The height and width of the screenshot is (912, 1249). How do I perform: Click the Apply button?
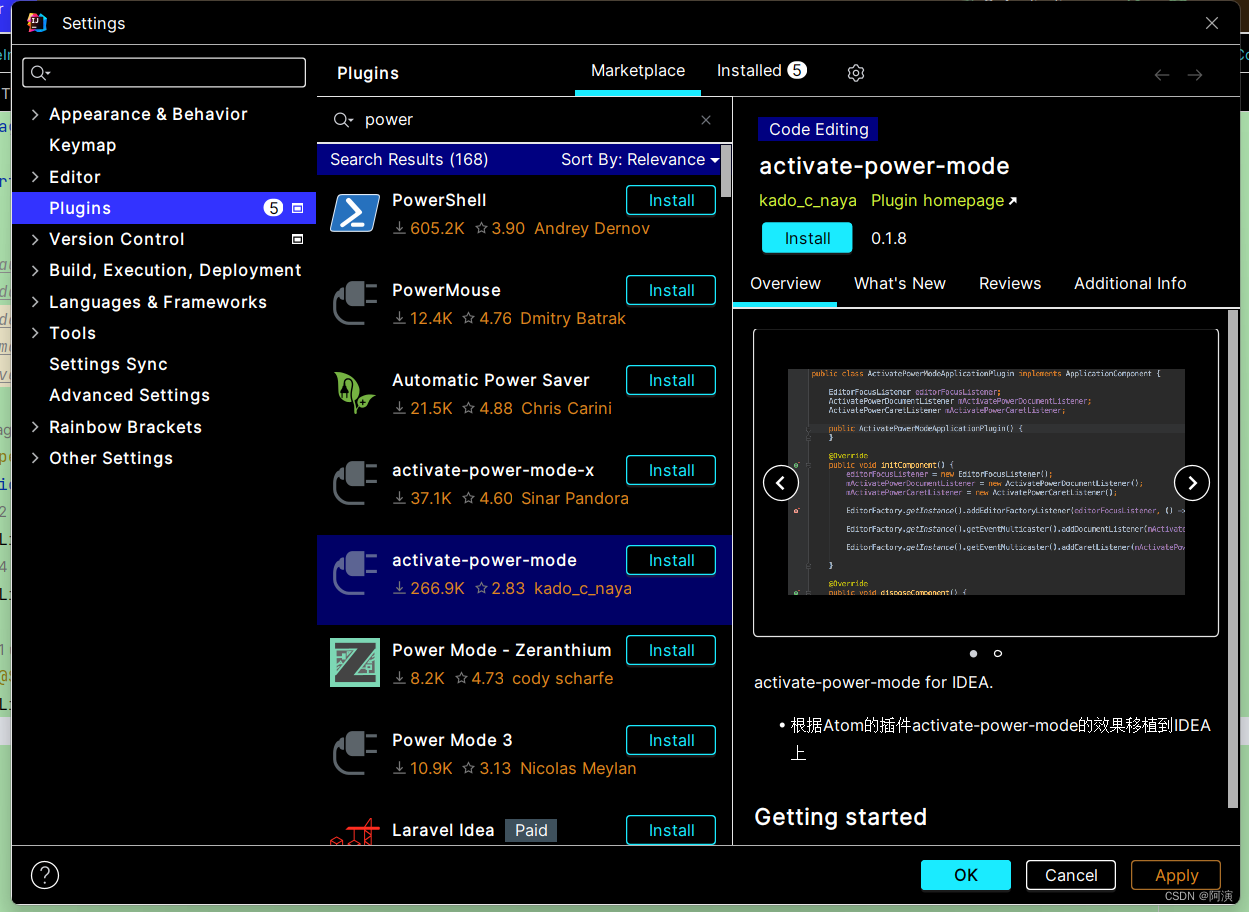pyautogui.click(x=1176, y=875)
